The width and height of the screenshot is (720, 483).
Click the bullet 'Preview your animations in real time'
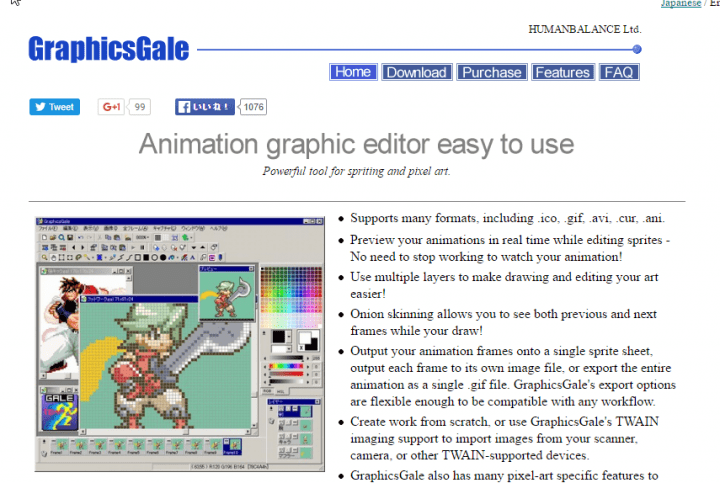(x=510, y=248)
